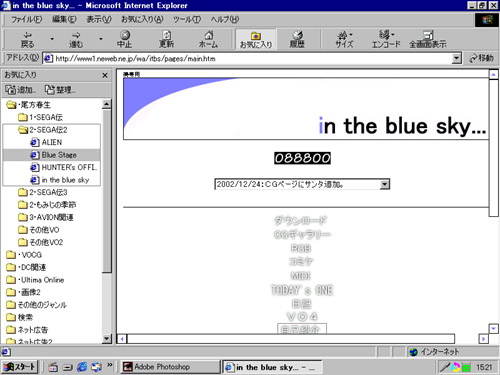Screen dimensions: 500x375
Task: Open the 編集(E) menu
Action: tap(64, 19)
